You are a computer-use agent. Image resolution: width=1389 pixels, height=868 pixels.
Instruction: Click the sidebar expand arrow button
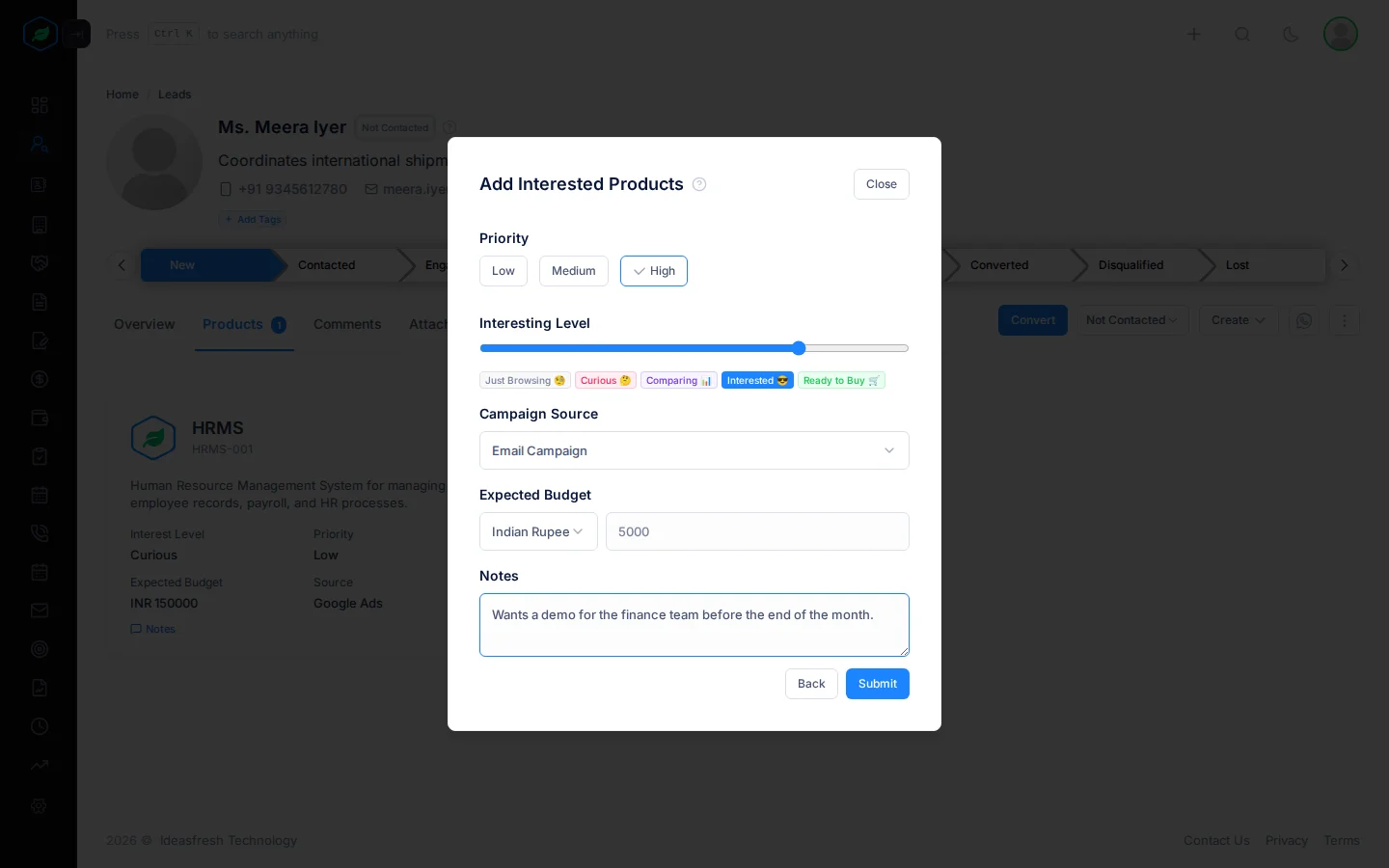tap(77, 35)
